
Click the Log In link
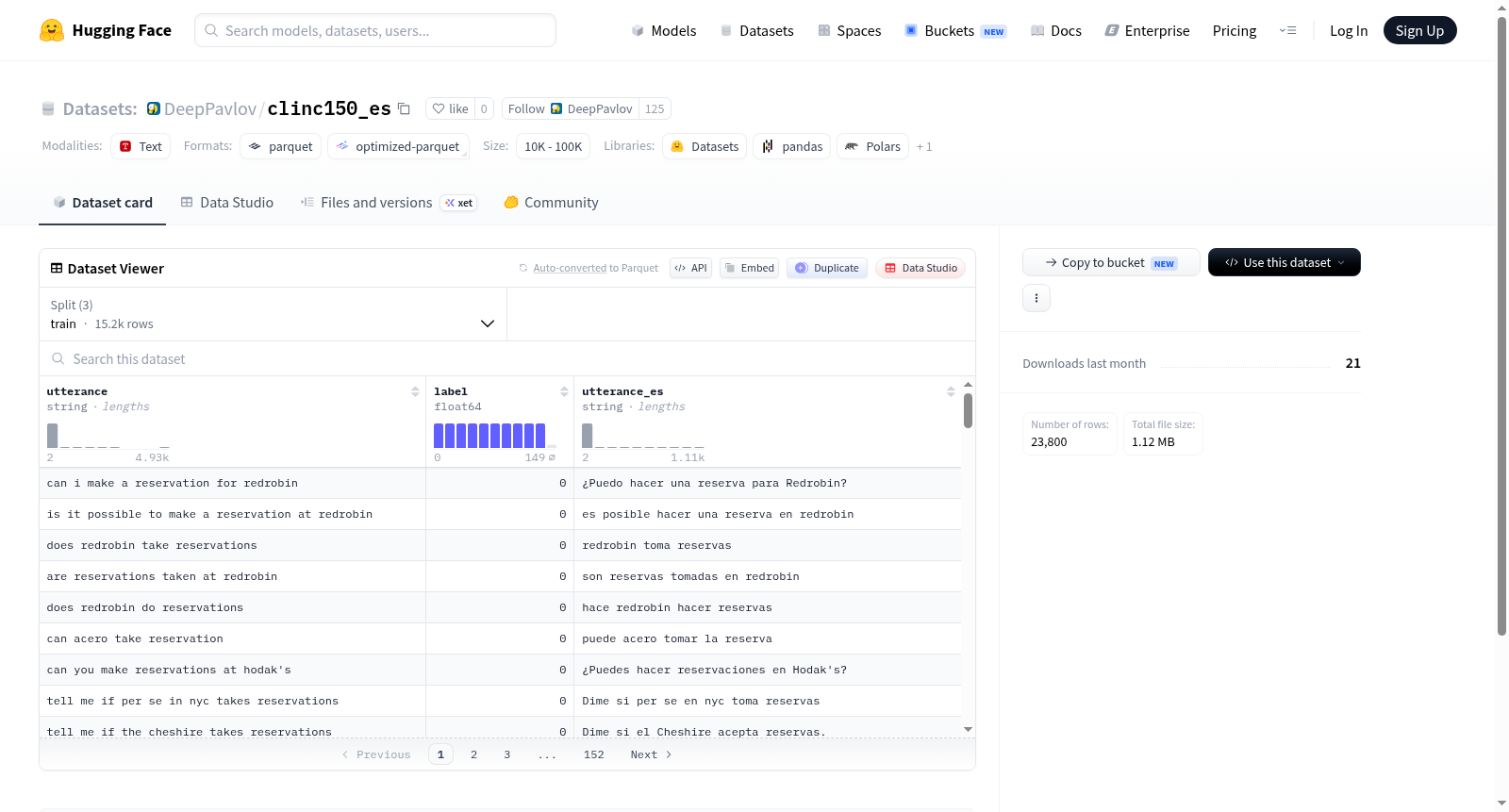pos(1349,30)
